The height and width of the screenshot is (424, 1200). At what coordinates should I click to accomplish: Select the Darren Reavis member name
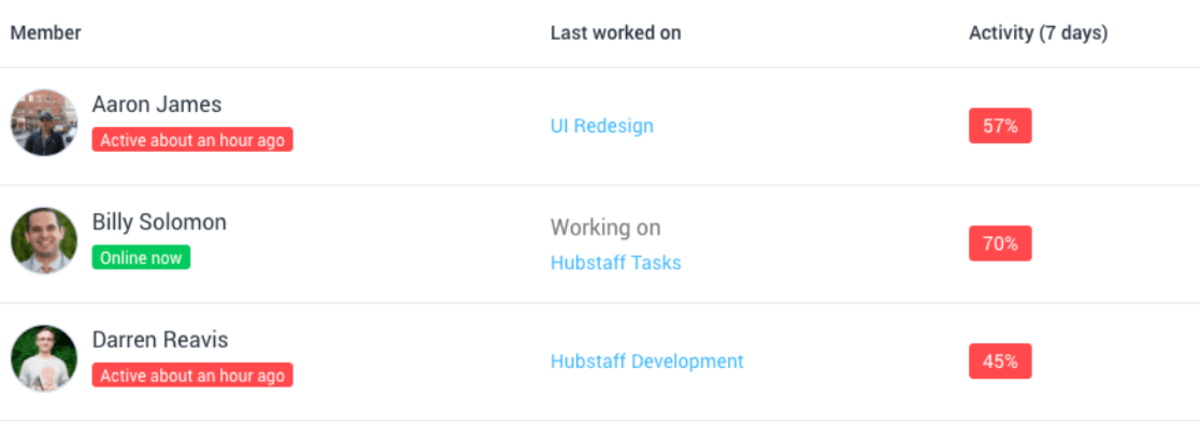tap(160, 340)
